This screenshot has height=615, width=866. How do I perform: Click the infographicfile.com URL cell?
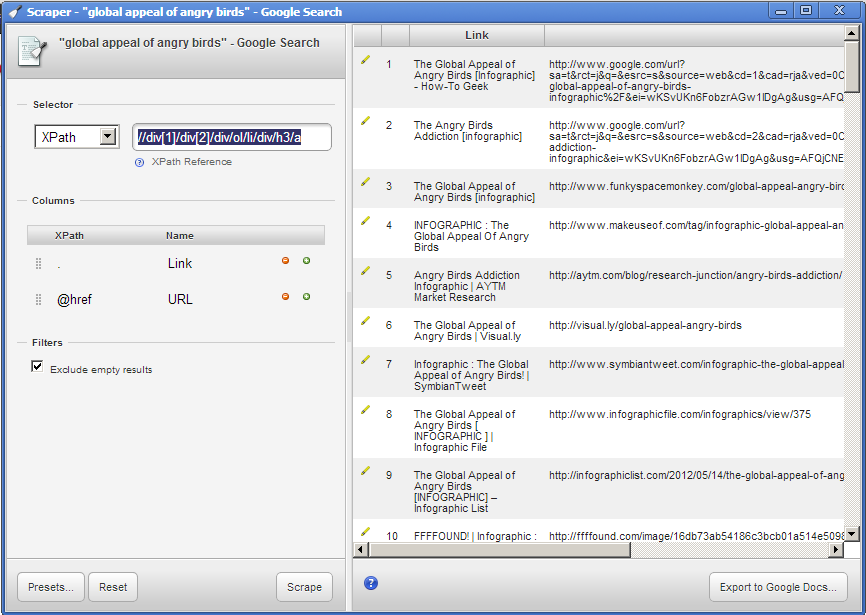(x=680, y=414)
